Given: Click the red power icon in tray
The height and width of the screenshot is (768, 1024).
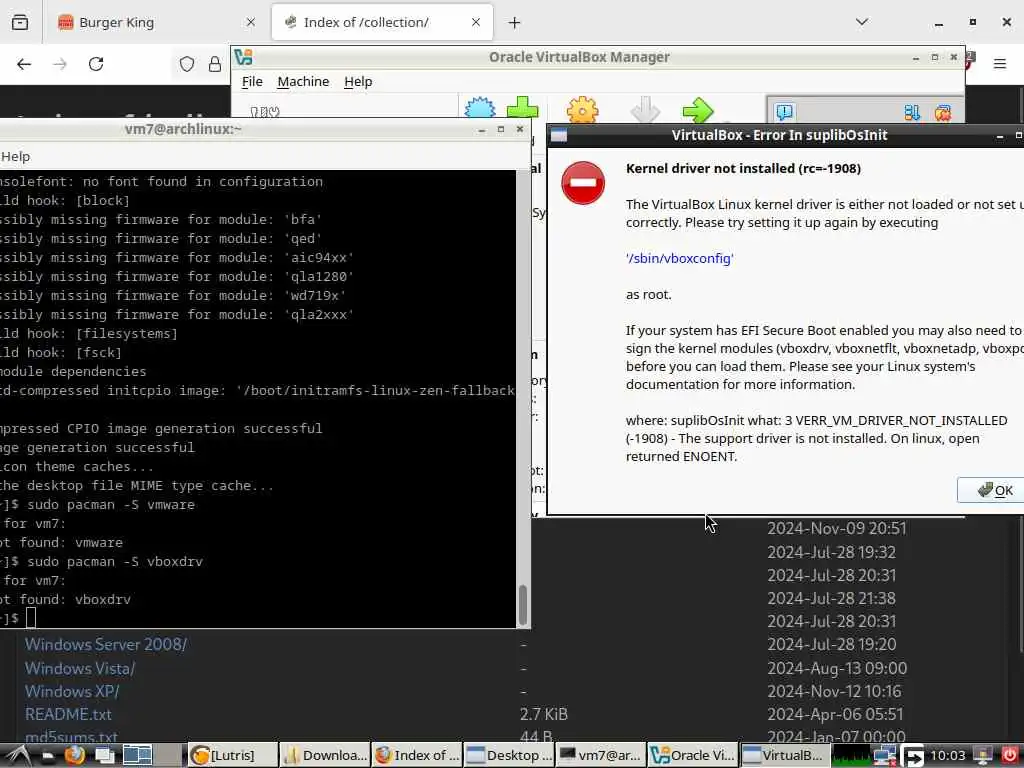Looking at the screenshot, I should (x=1009, y=756).
